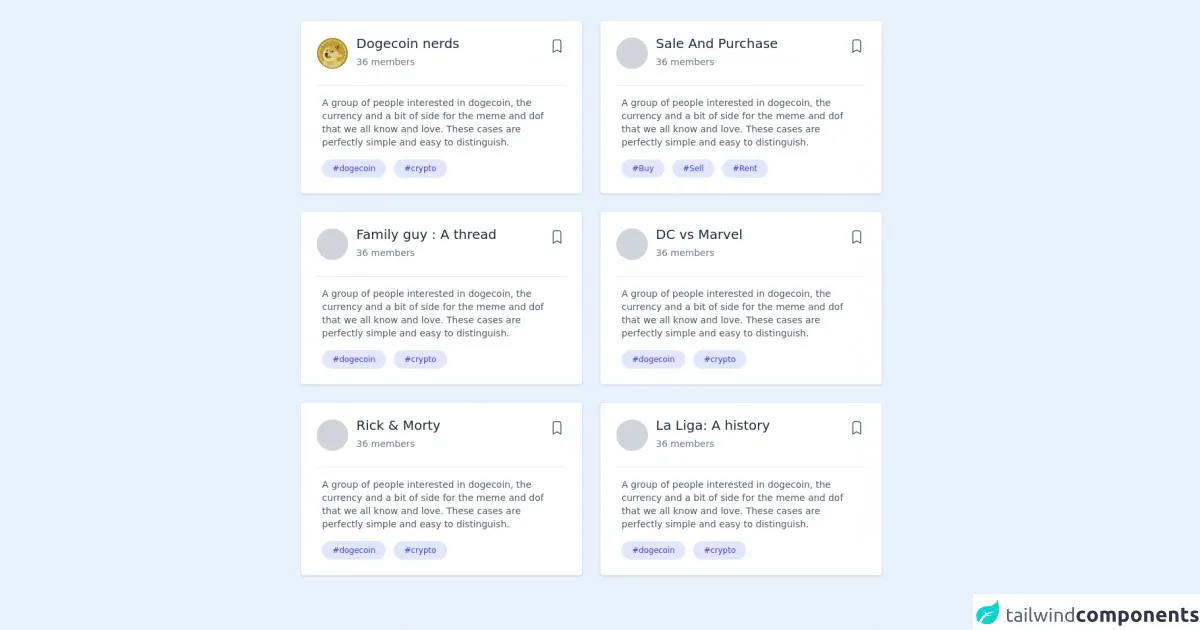Click #crypto tag on Rick & Morty card
This screenshot has width=1200, height=630.
click(420, 551)
